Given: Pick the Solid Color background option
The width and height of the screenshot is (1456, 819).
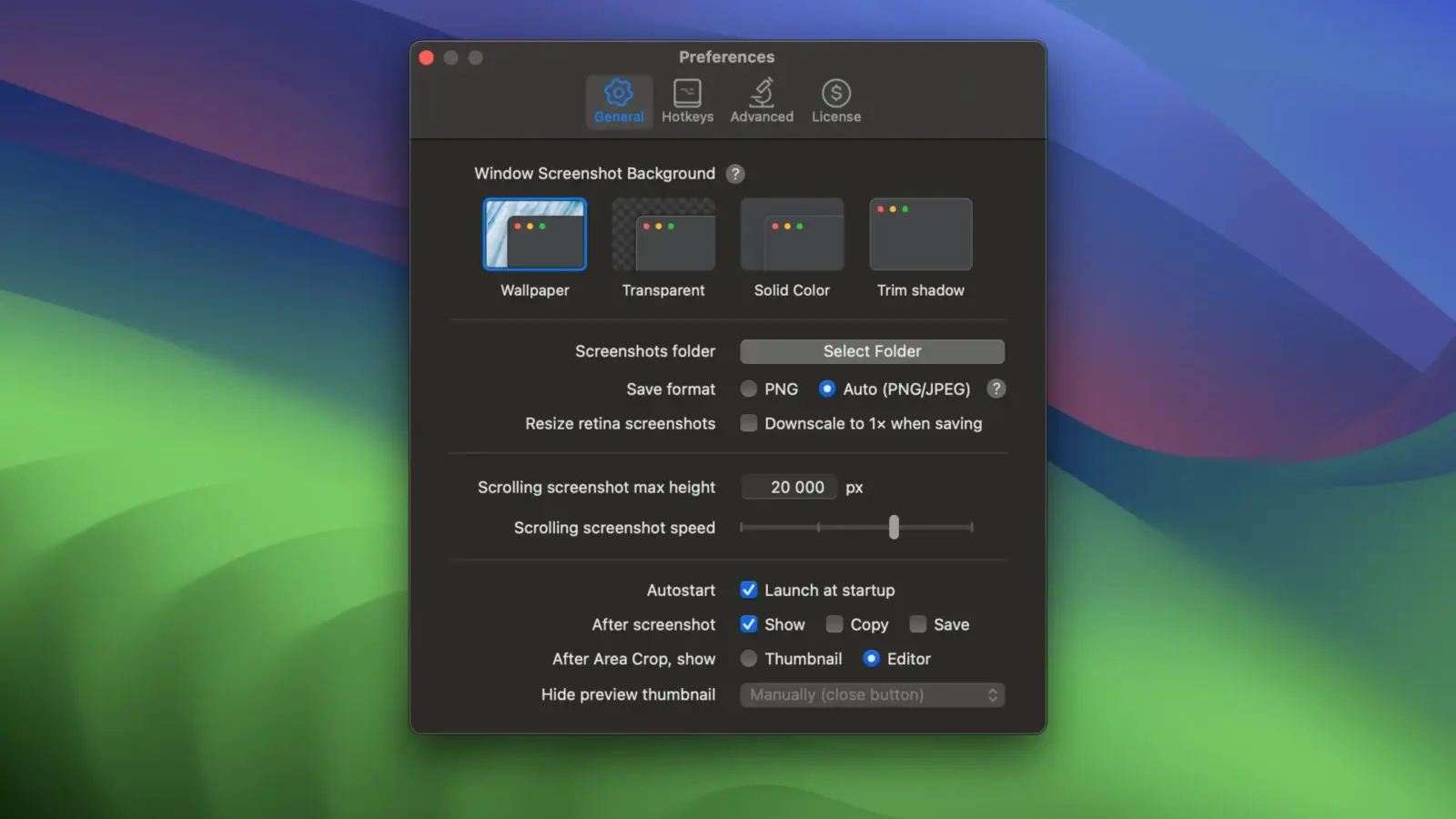Looking at the screenshot, I should (792, 235).
